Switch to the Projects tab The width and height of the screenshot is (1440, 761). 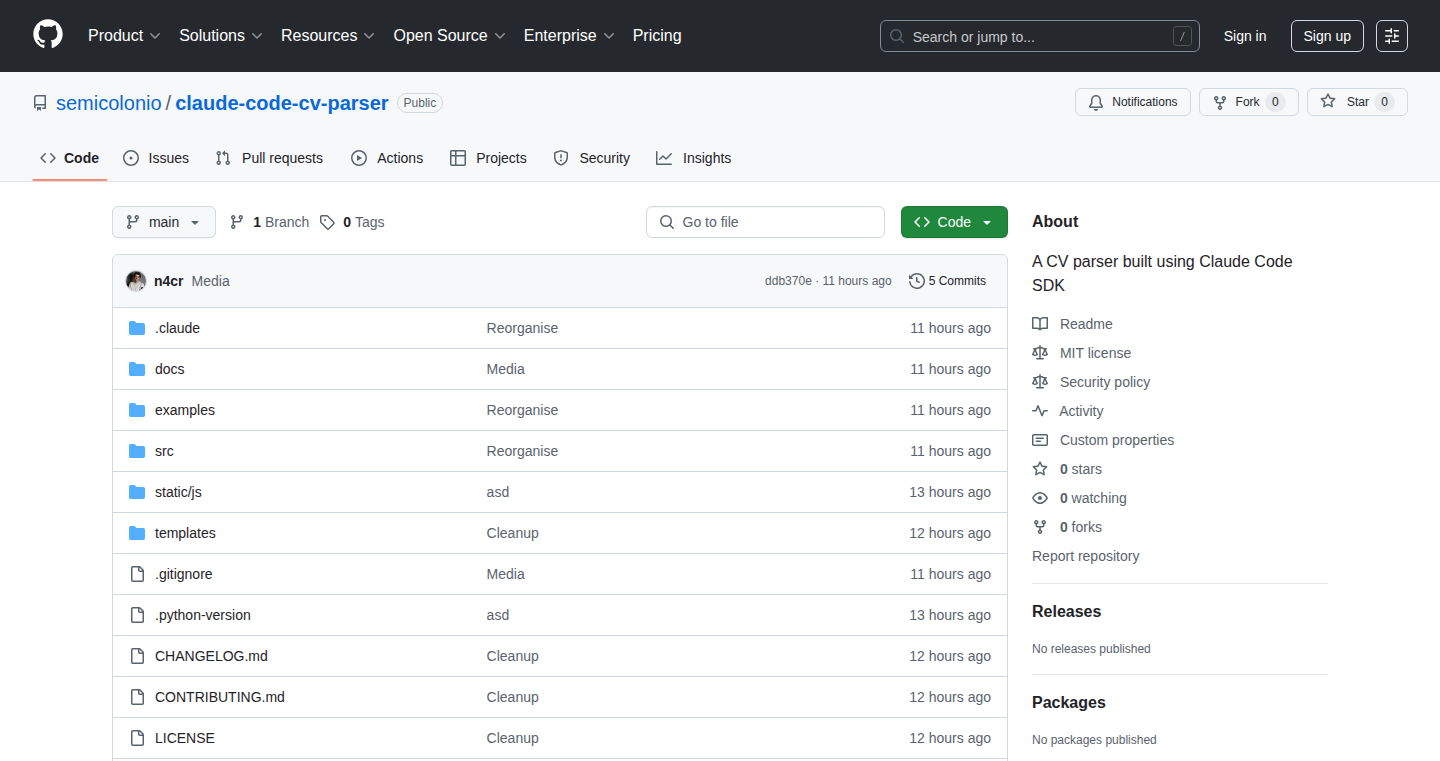[488, 158]
